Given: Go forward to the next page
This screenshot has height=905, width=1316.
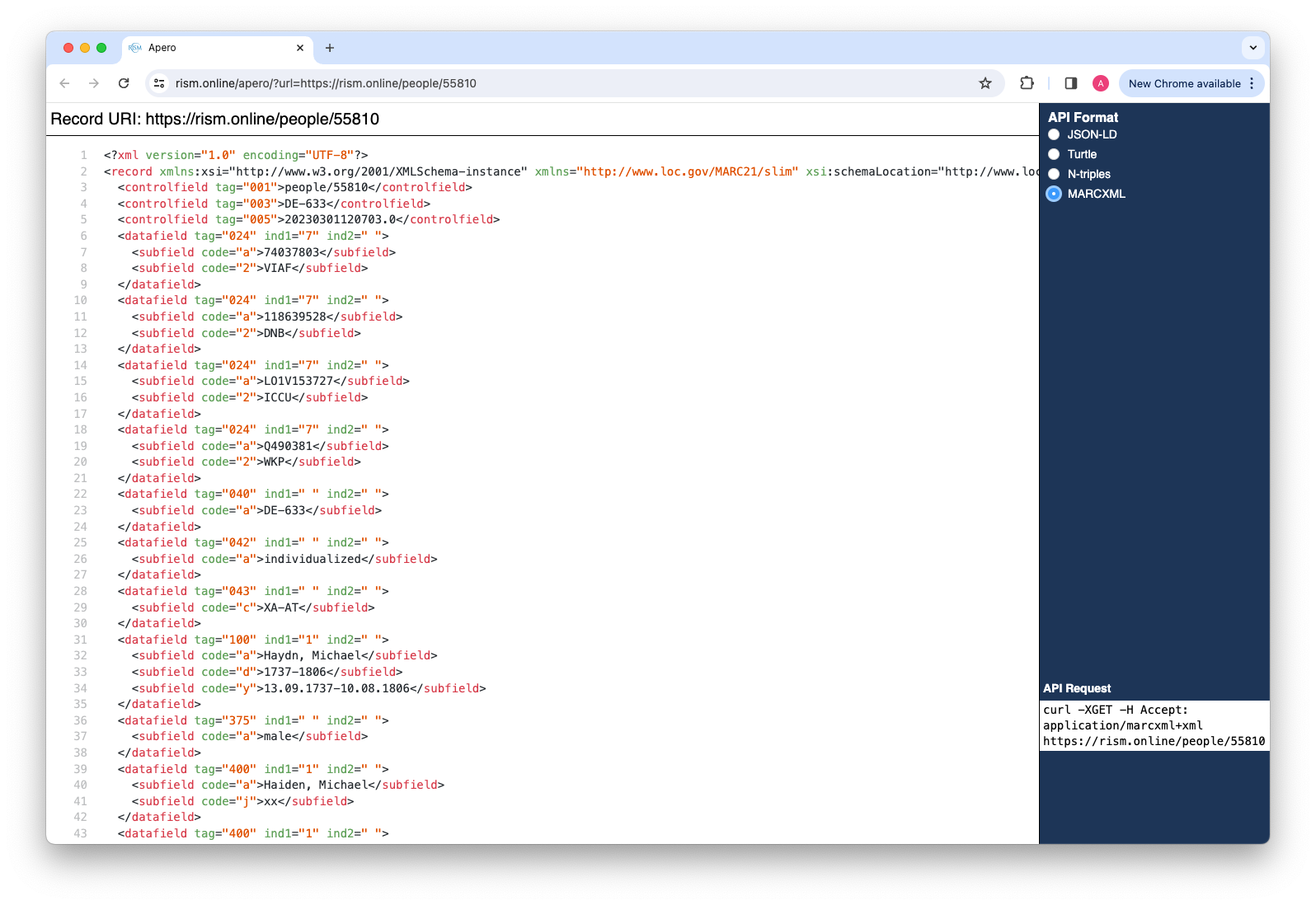Looking at the screenshot, I should click(94, 83).
